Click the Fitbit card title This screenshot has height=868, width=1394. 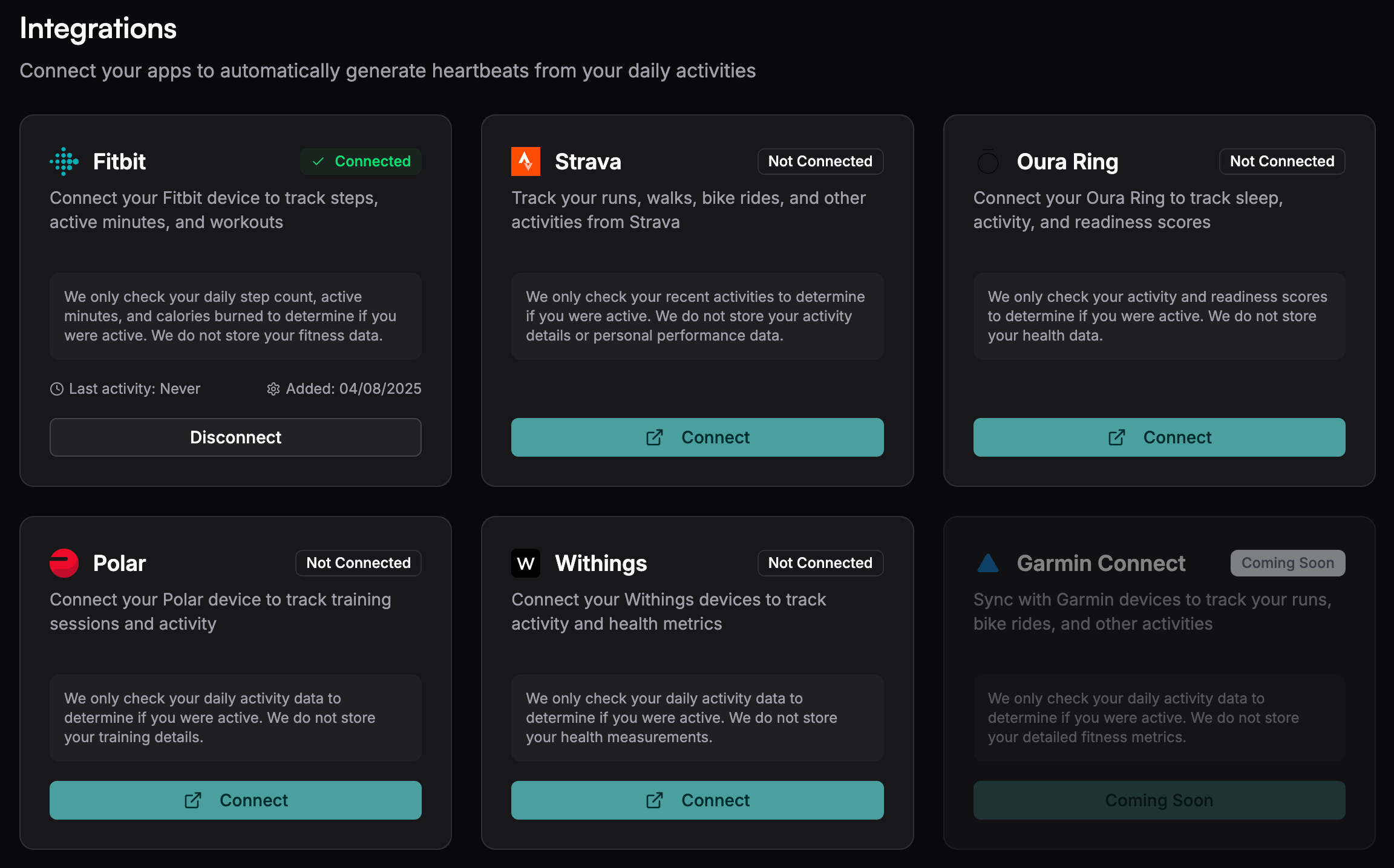click(119, 162)
